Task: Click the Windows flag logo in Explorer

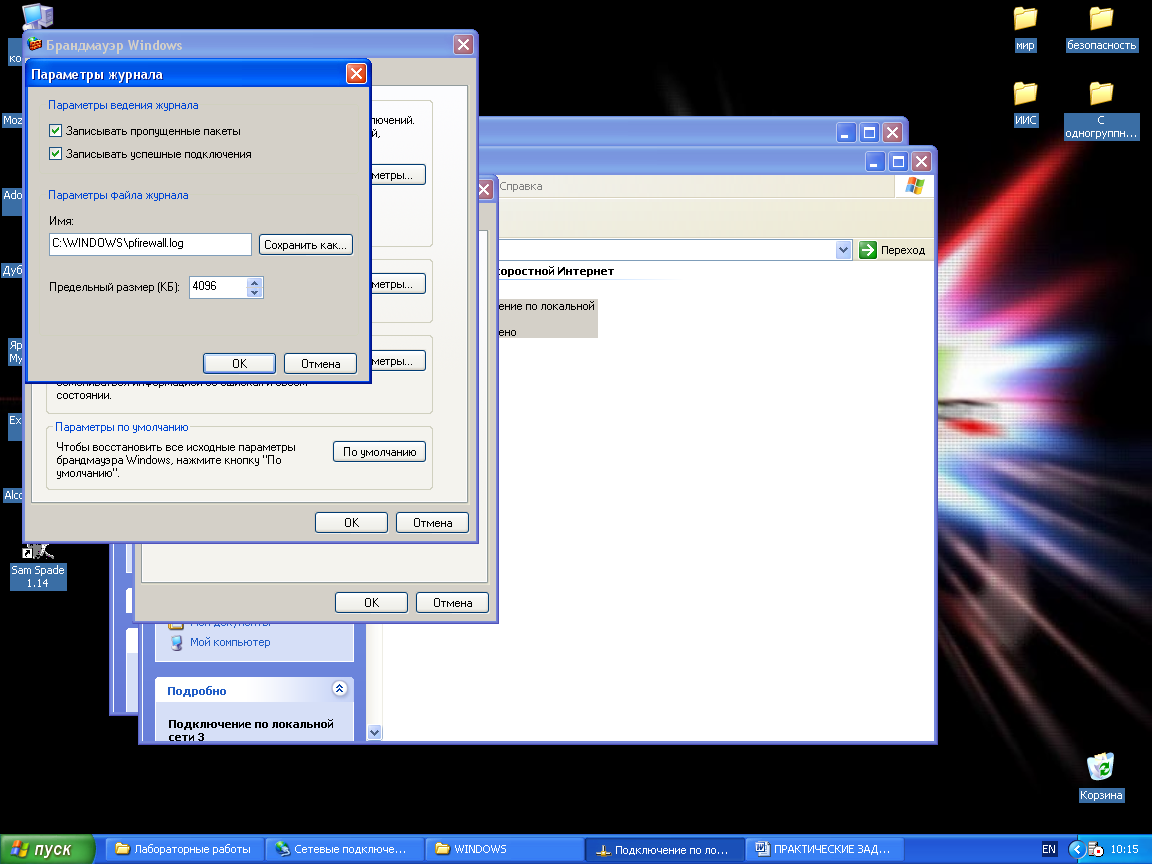Action: [915, 186]
